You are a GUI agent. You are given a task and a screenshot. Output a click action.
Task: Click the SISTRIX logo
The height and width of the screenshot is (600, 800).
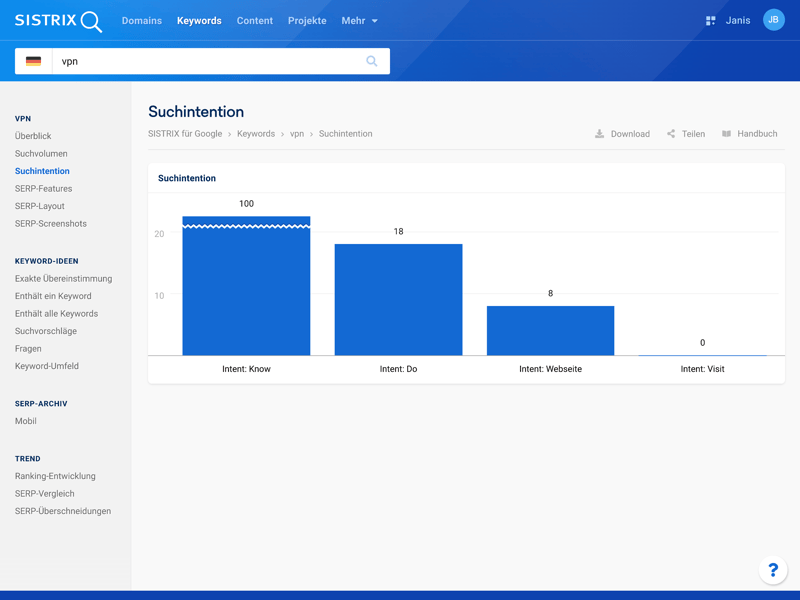(x=58, y=21)
